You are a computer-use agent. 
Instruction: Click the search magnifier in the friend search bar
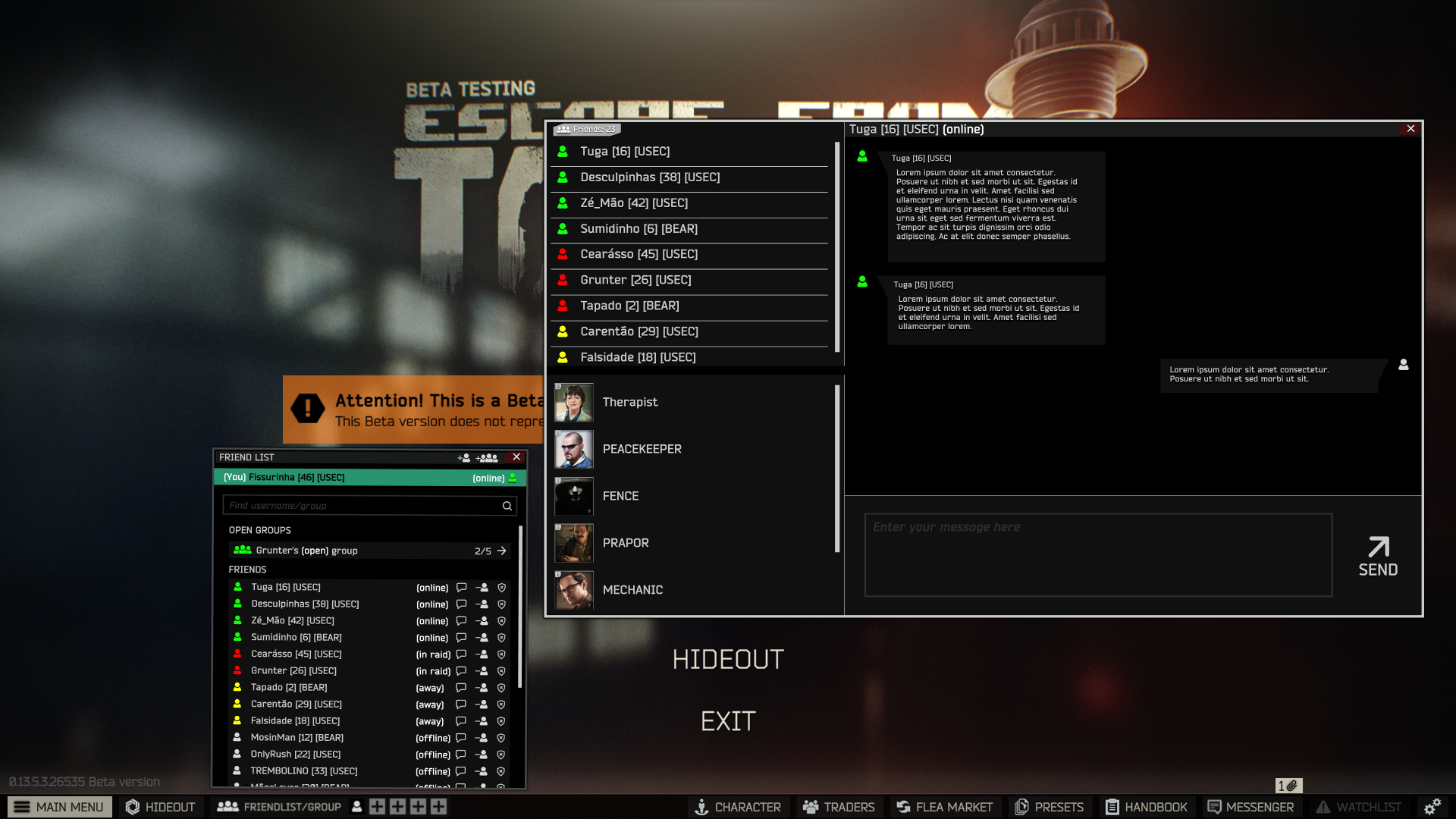point(507,506)
